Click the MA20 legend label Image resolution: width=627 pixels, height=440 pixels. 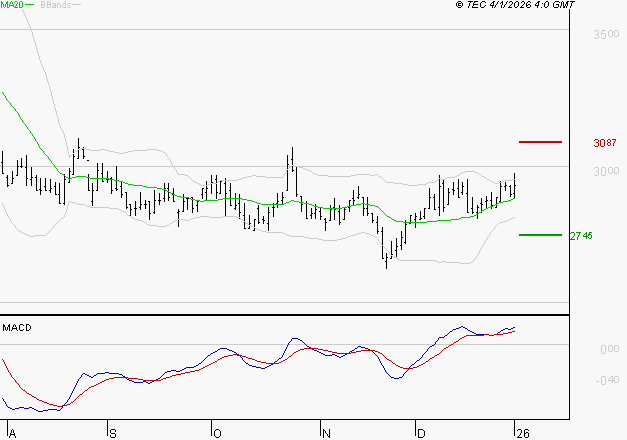pyautogui.click(x=11, y=5)
